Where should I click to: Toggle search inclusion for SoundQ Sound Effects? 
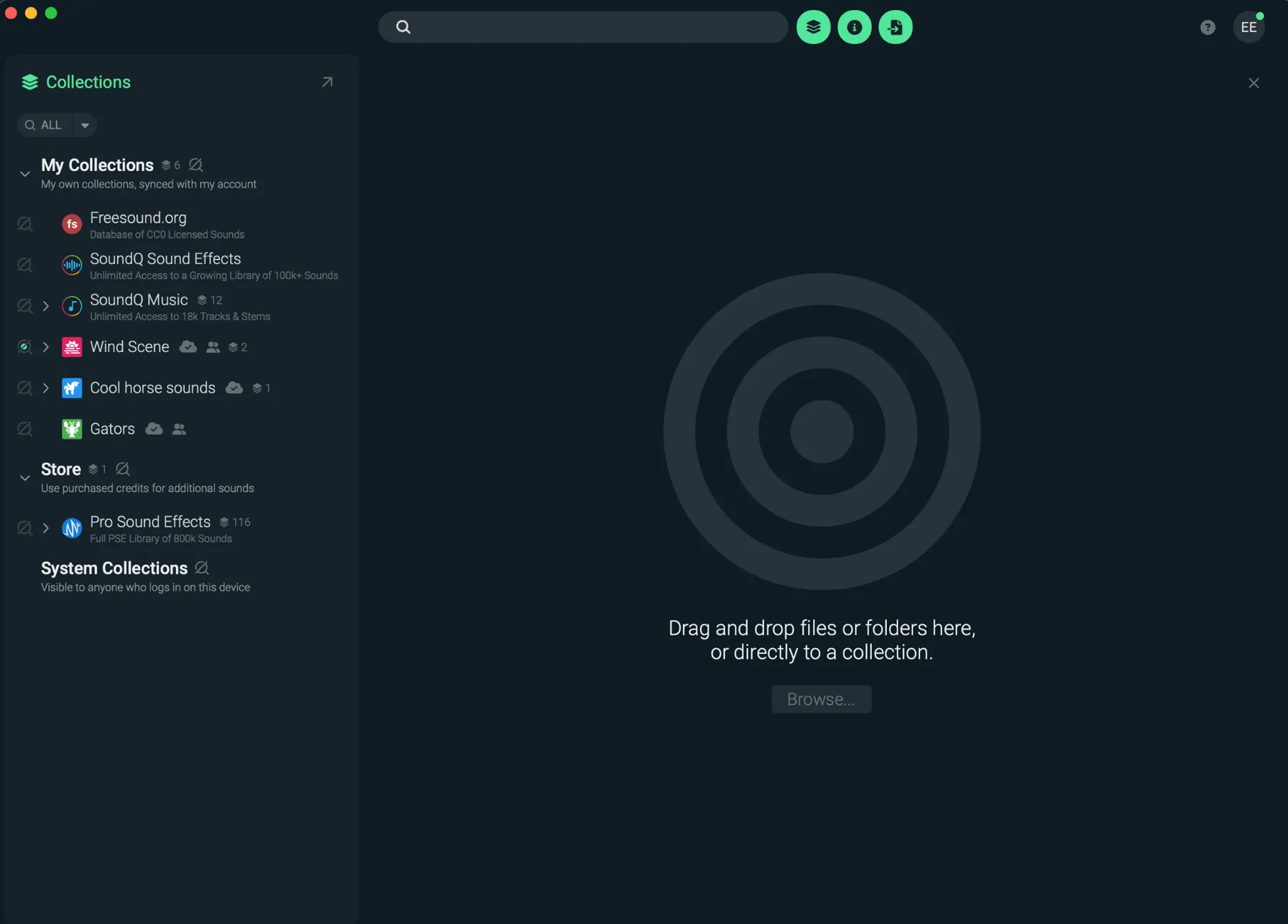(24, 265)
